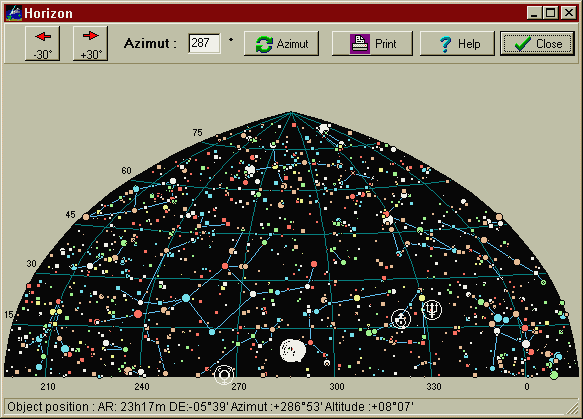This screenshot has height=419, width=583.
Task: Click the green refresh Azimut button
Action: (x=281, y=43)
